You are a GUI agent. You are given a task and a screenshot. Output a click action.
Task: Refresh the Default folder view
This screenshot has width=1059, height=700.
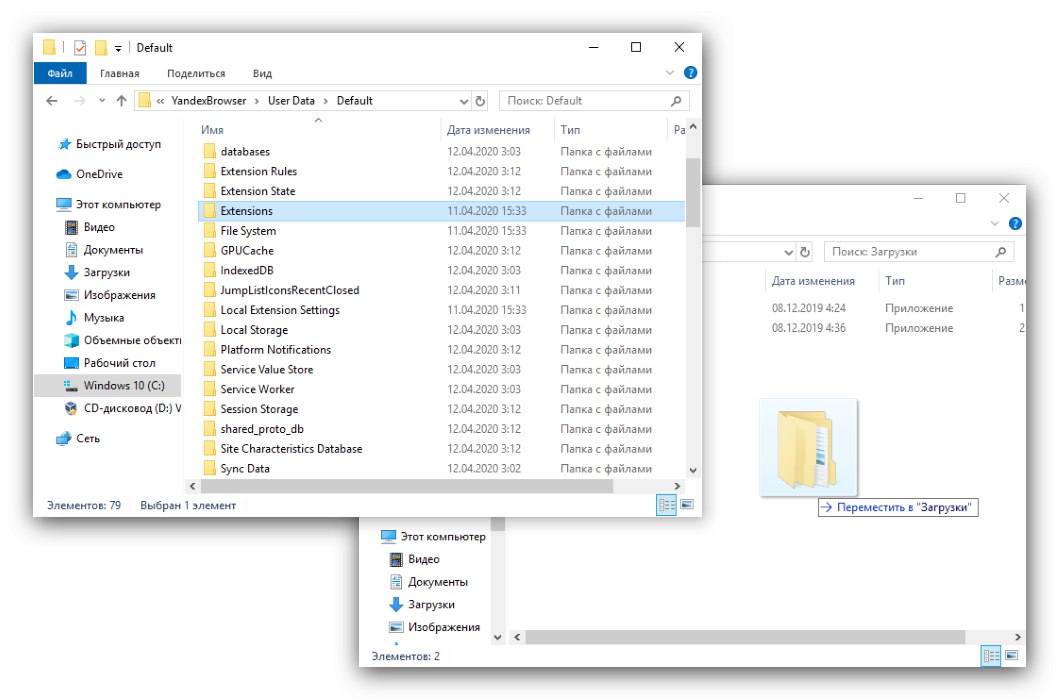click(480, 101)
